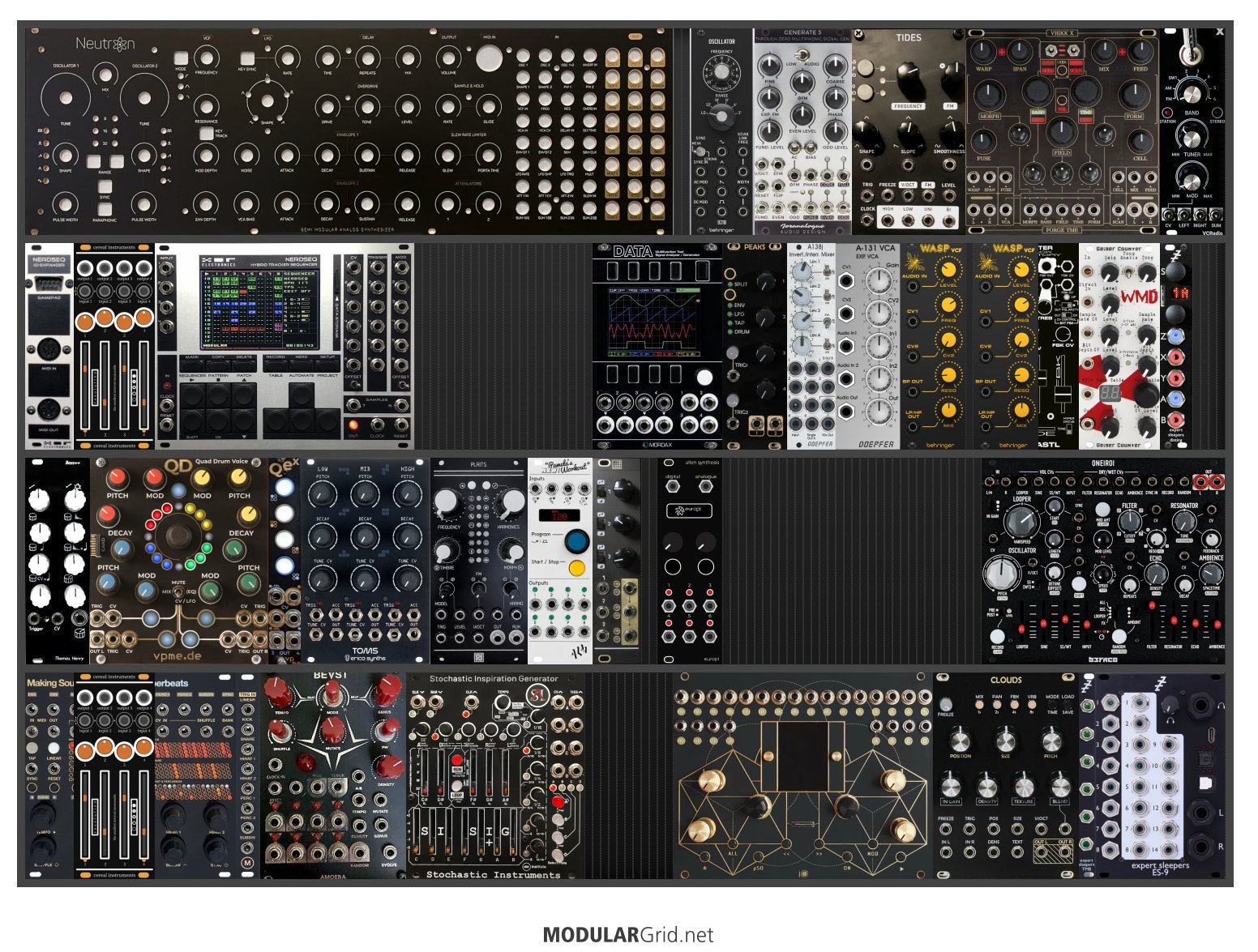
Task: Toggle the Neutron Key Sync button
Action: (247, 58)
